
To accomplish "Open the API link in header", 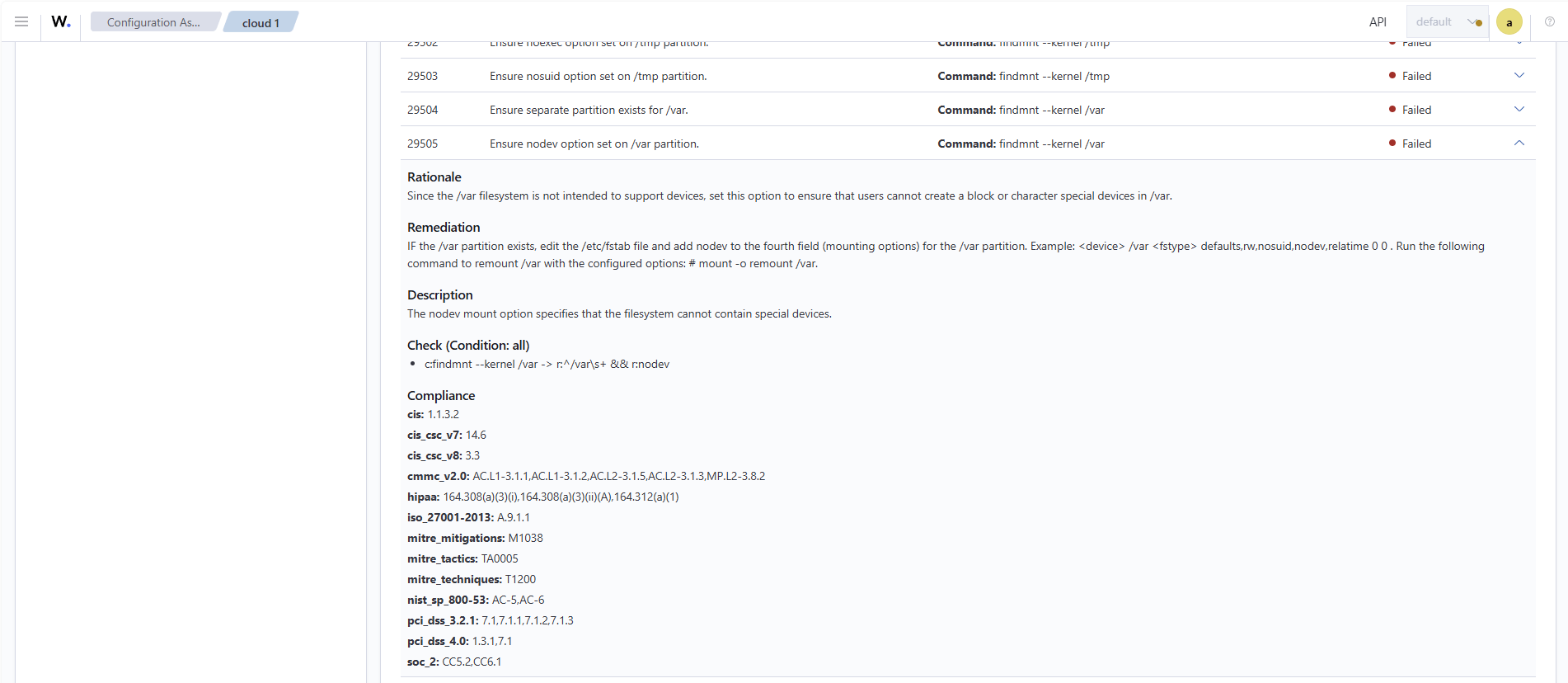I will pyautogui.click(x=1378, y=22).
